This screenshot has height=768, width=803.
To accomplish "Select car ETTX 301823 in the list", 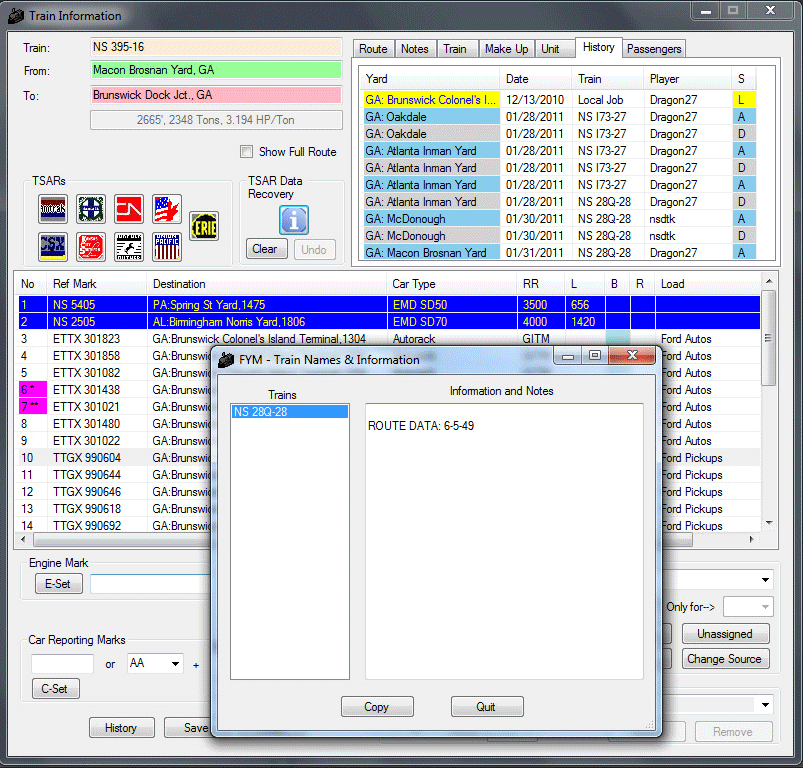I will (389, 338).
